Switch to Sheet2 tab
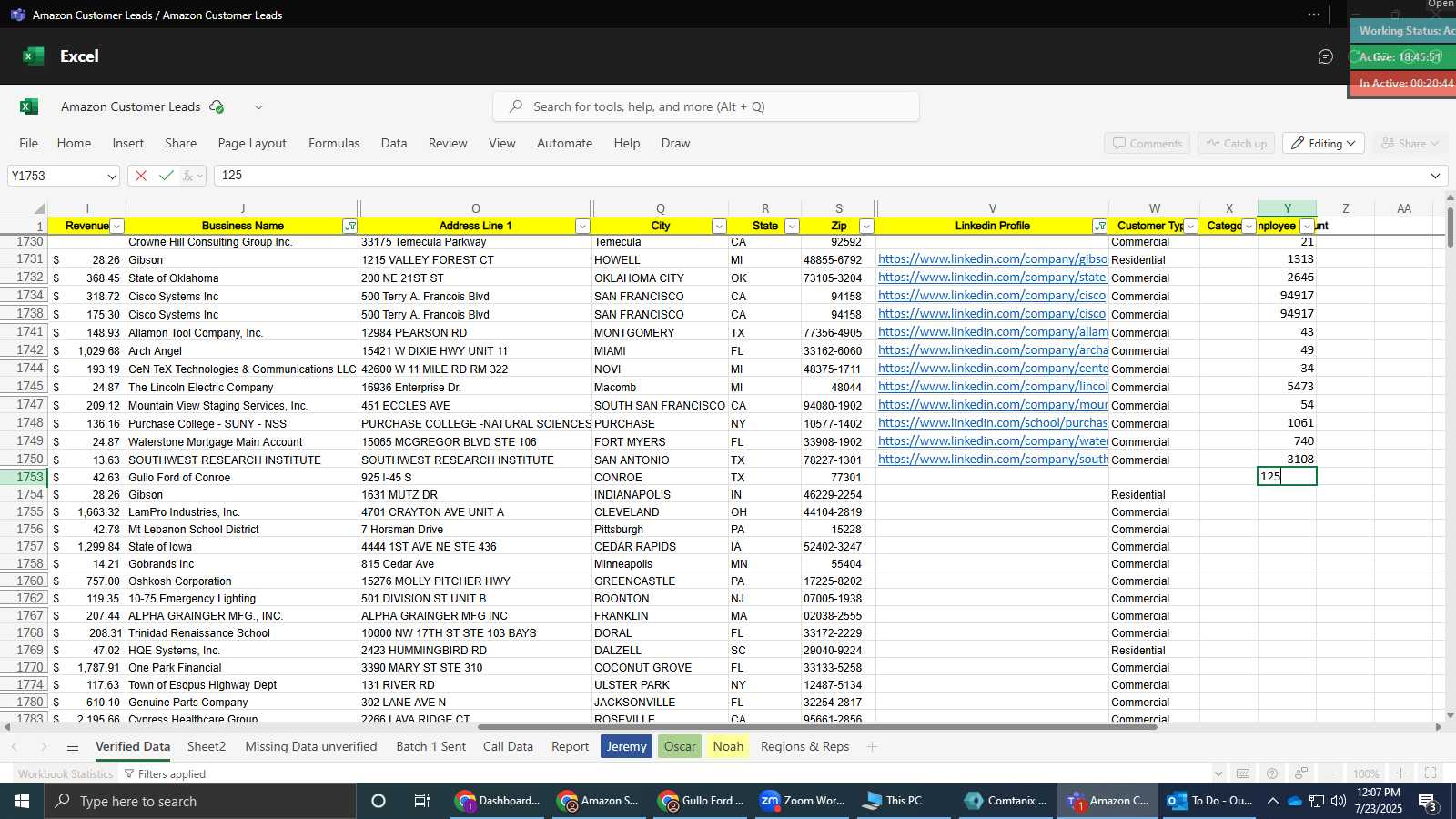Image resolution: width=1456 pixels, height=819 pixels. point(207,746)
